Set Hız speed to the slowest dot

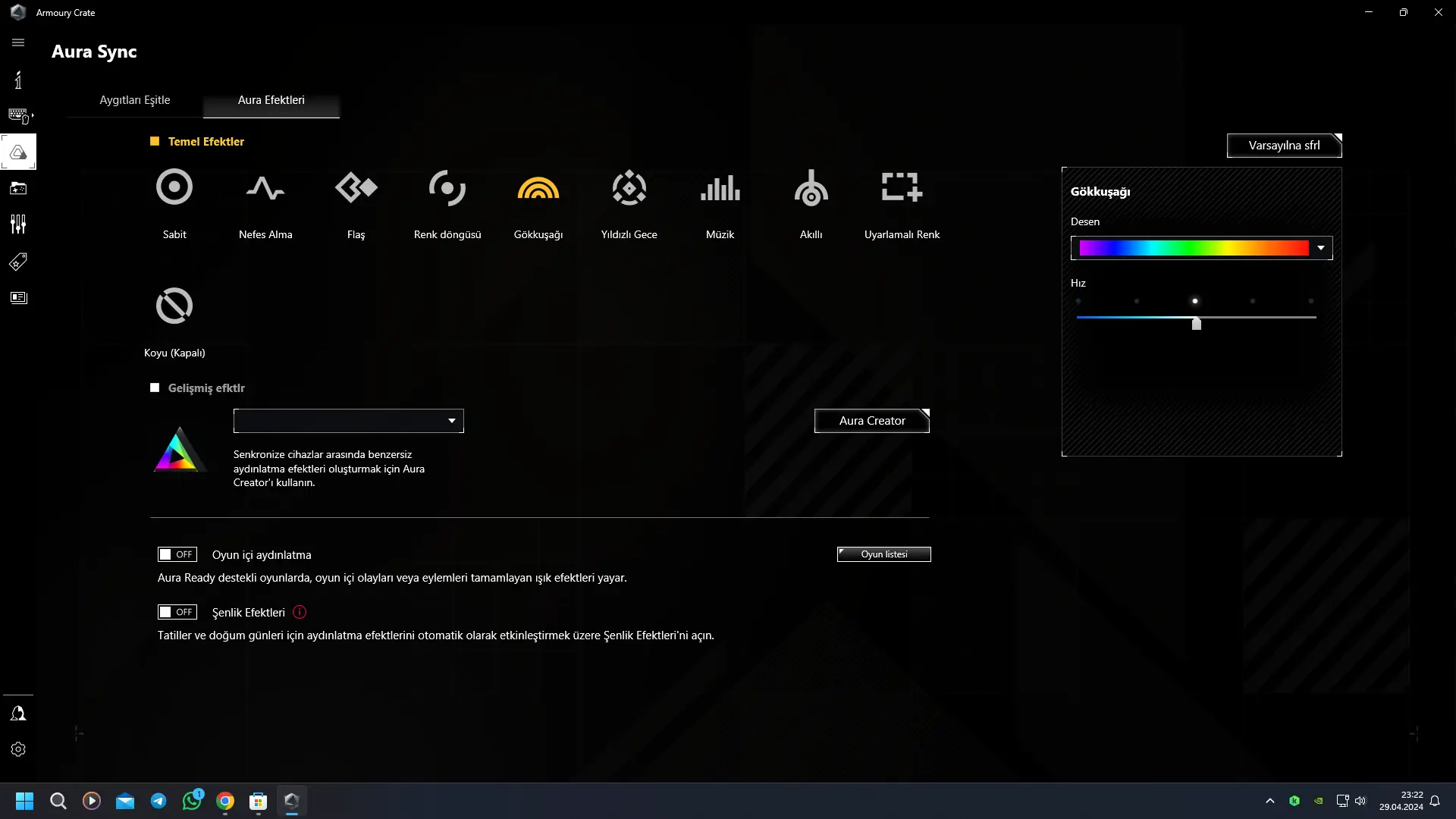[1078, 301]
